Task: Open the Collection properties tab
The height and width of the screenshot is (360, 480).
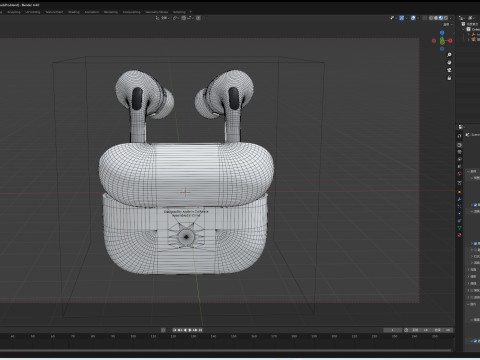Action: (459, 183)
